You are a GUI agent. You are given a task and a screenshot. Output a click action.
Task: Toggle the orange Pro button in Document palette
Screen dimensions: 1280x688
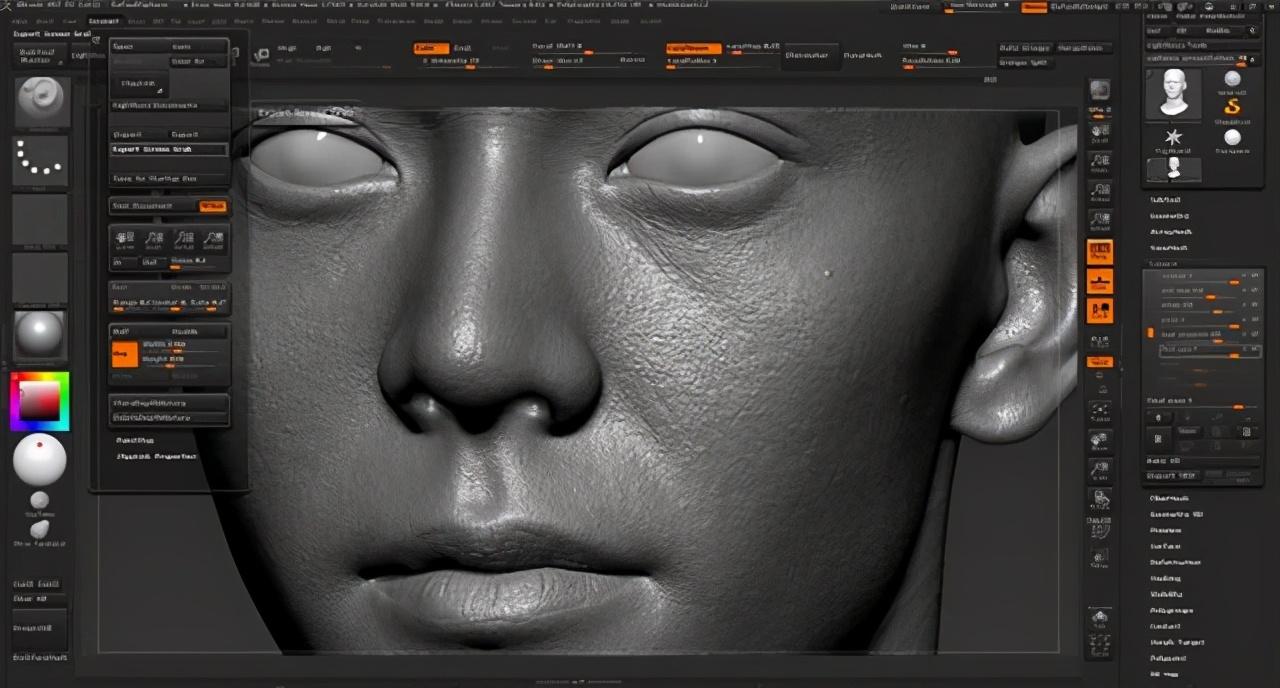(x=124, y=354)
